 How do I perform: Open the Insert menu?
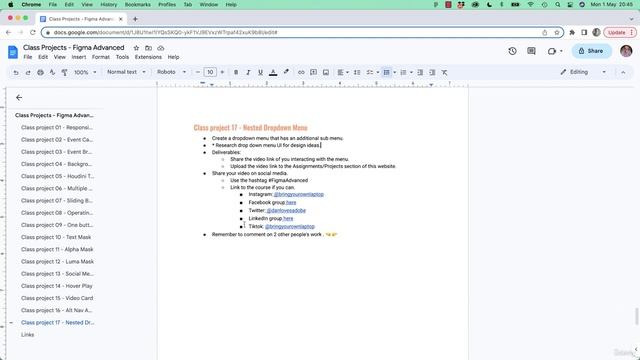pos(79,57)
